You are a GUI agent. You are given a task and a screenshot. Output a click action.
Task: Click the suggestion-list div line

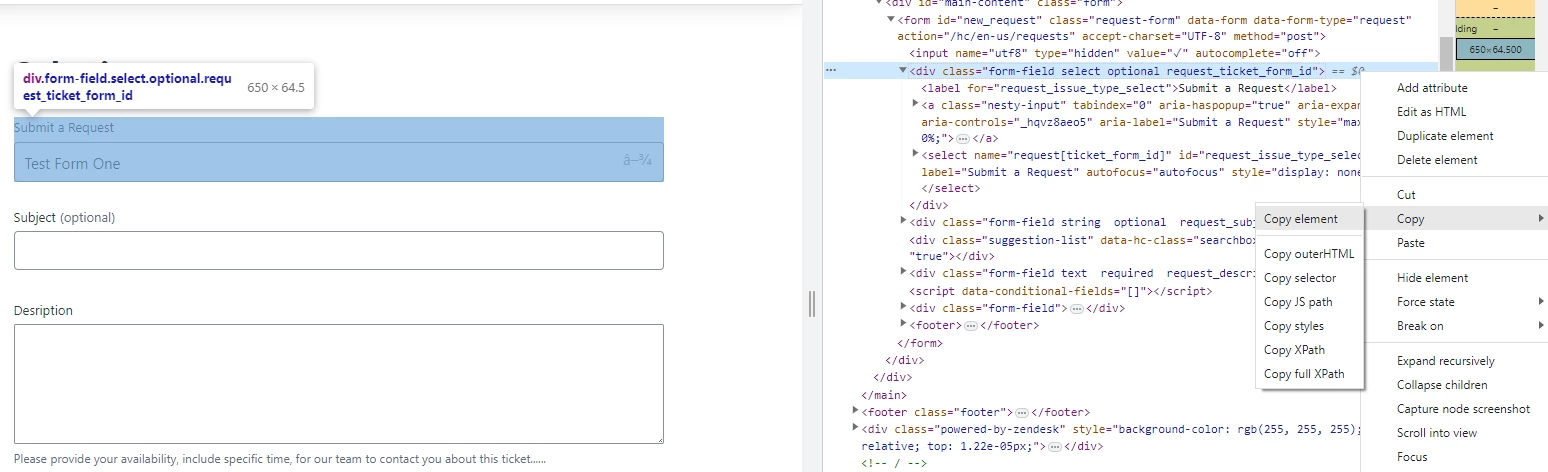1083,248
